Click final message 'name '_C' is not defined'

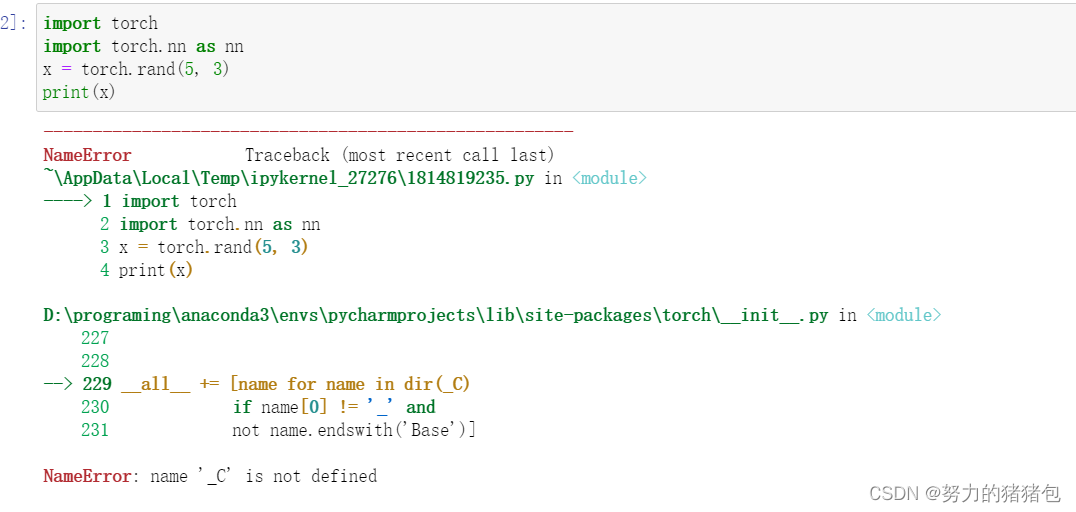point(264,476)
